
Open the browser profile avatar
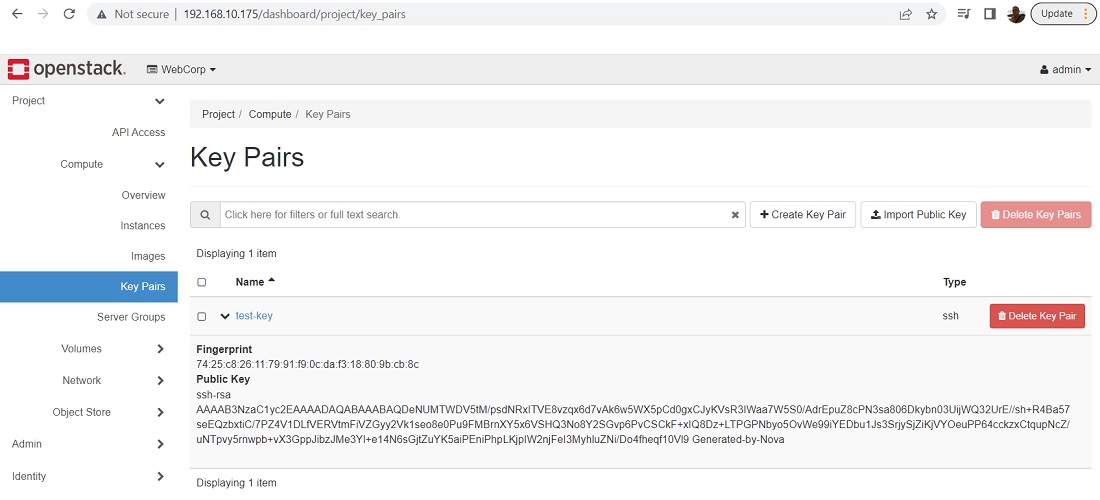click(x=1015, y=14)
